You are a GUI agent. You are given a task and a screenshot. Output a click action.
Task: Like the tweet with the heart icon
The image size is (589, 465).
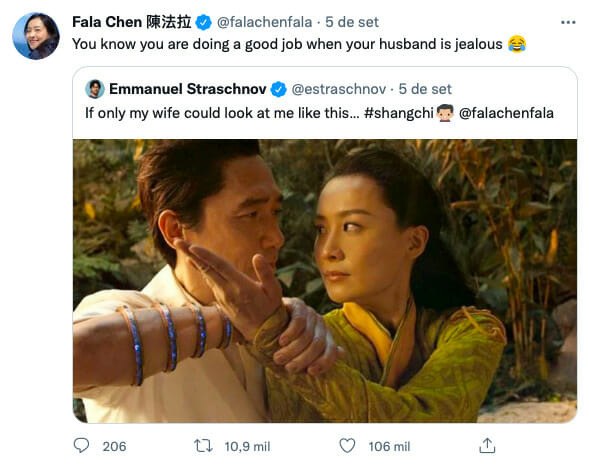tap(347, 446)
